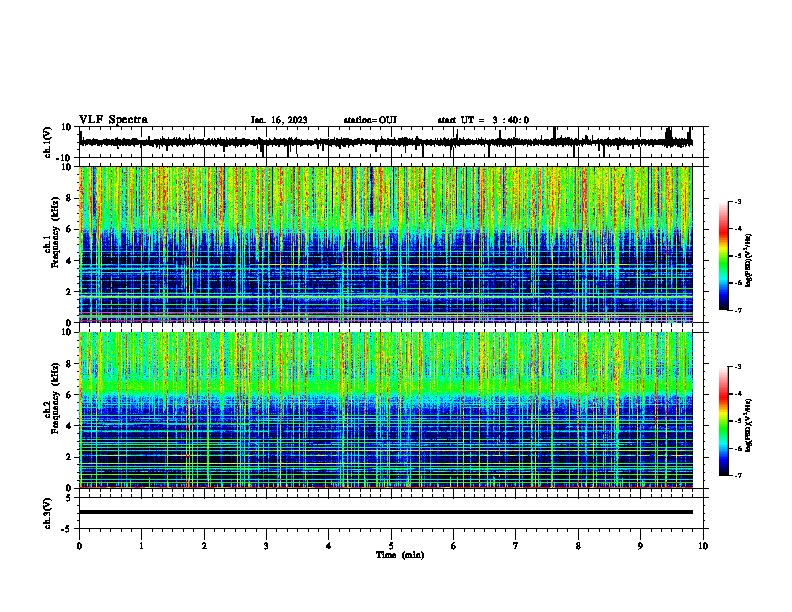Click the "2" kHz tick on ch.2 spectrogram

[69, 457]
